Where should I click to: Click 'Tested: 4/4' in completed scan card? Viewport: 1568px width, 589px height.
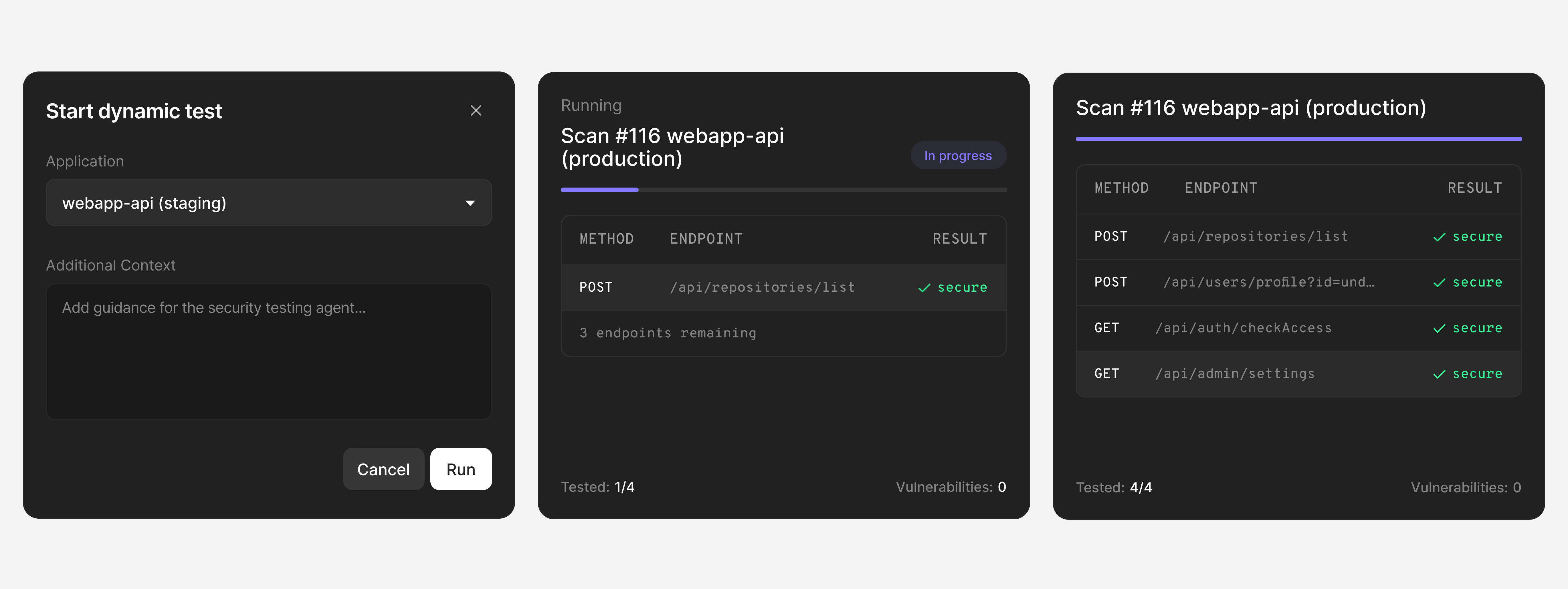coord(1113,487)
